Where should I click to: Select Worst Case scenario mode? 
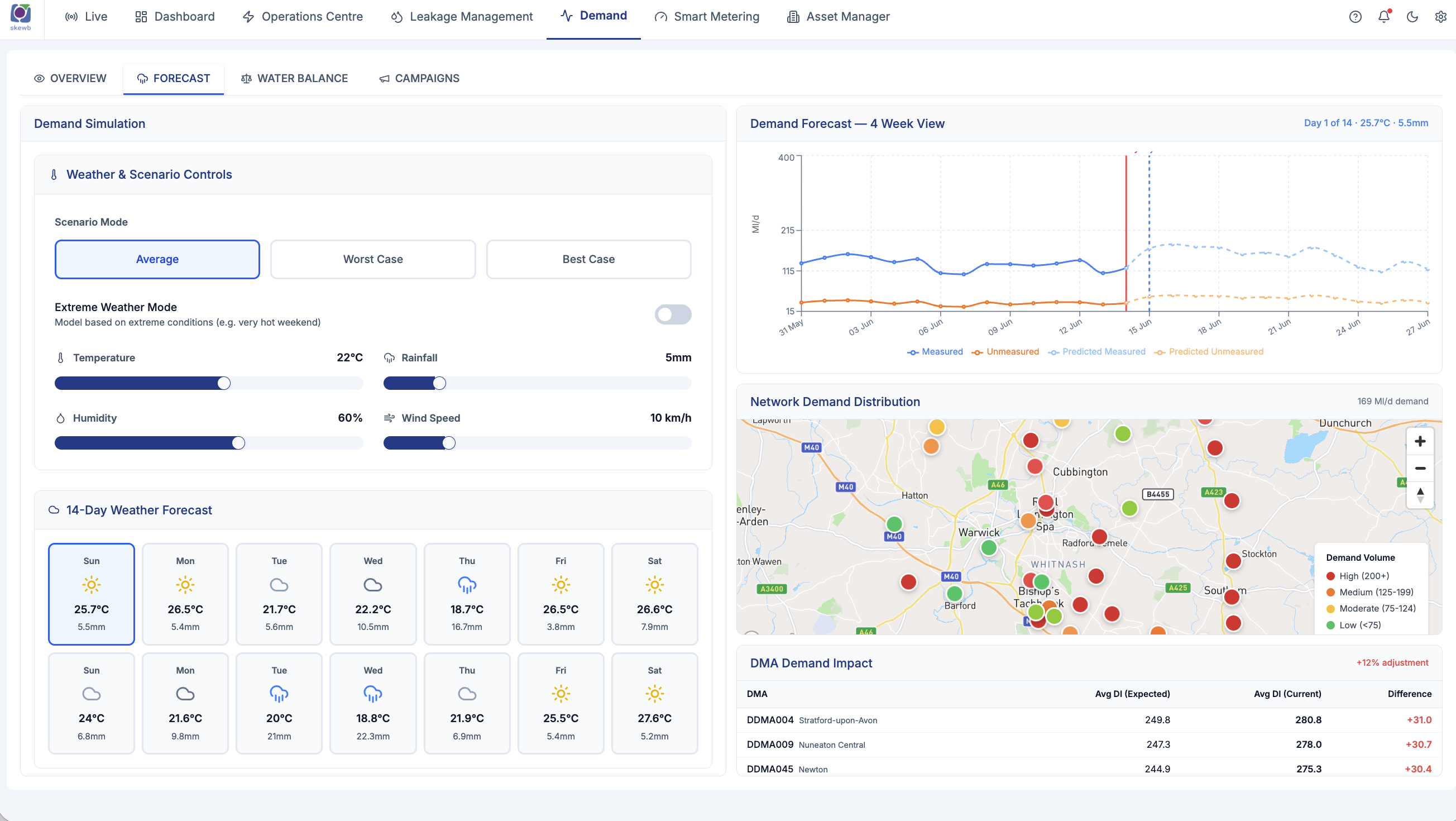[373, 259]
